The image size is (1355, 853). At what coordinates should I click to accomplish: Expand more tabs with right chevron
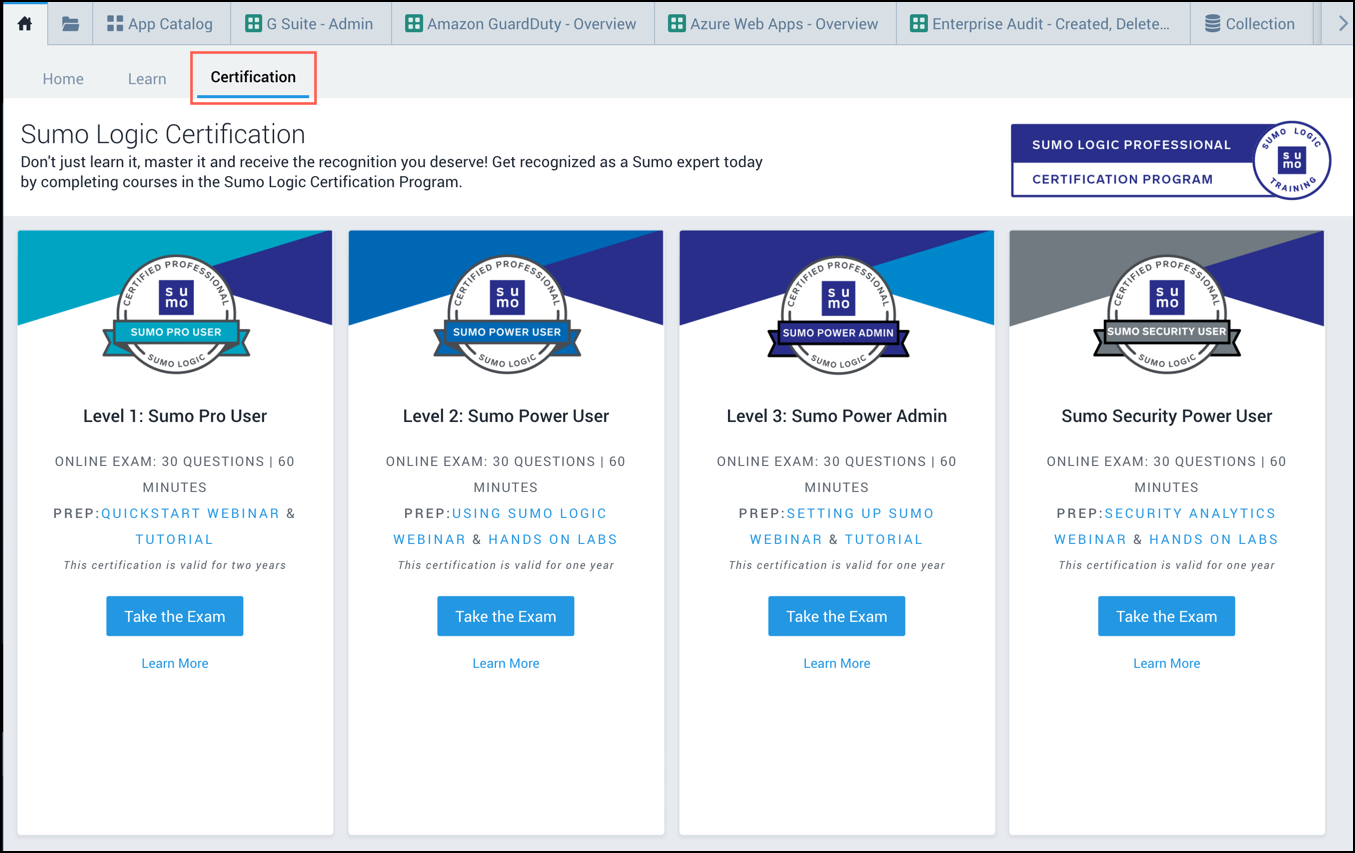pyautogui.click(x=1342, y=23)
